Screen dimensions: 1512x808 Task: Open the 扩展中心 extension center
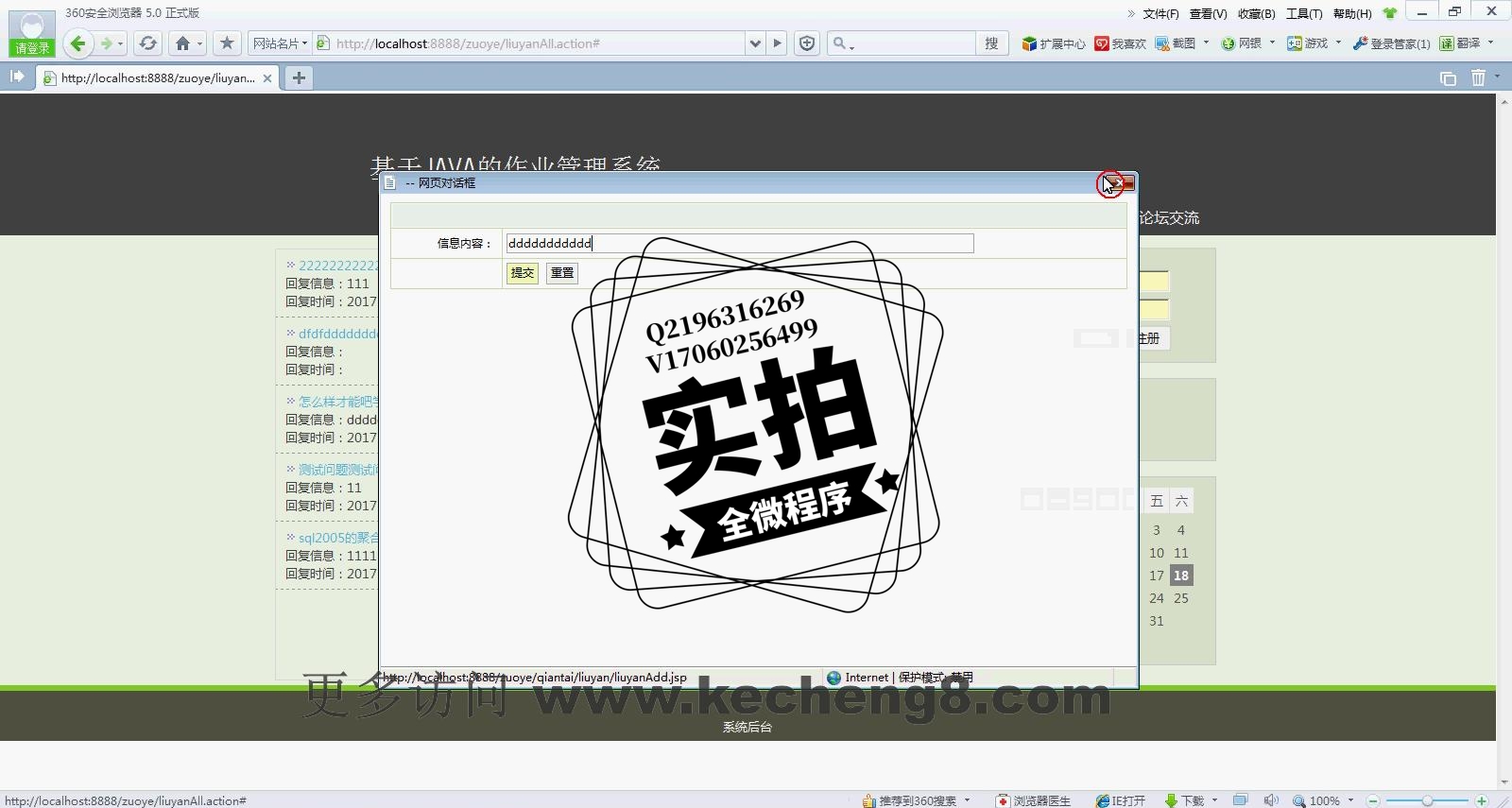tap(1054, 43)
